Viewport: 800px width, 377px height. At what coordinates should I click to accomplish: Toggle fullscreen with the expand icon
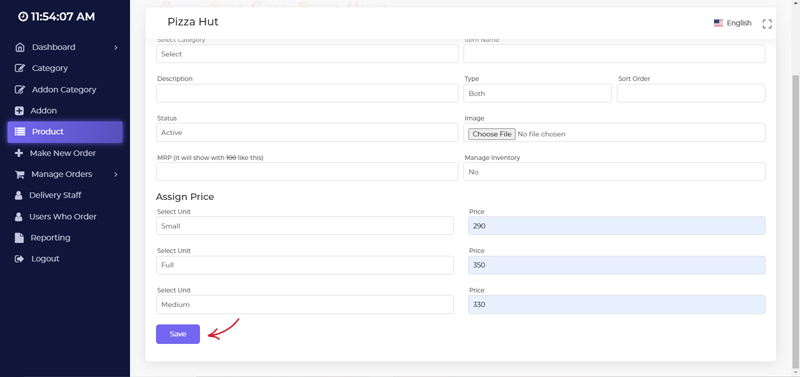pos(767,23)
